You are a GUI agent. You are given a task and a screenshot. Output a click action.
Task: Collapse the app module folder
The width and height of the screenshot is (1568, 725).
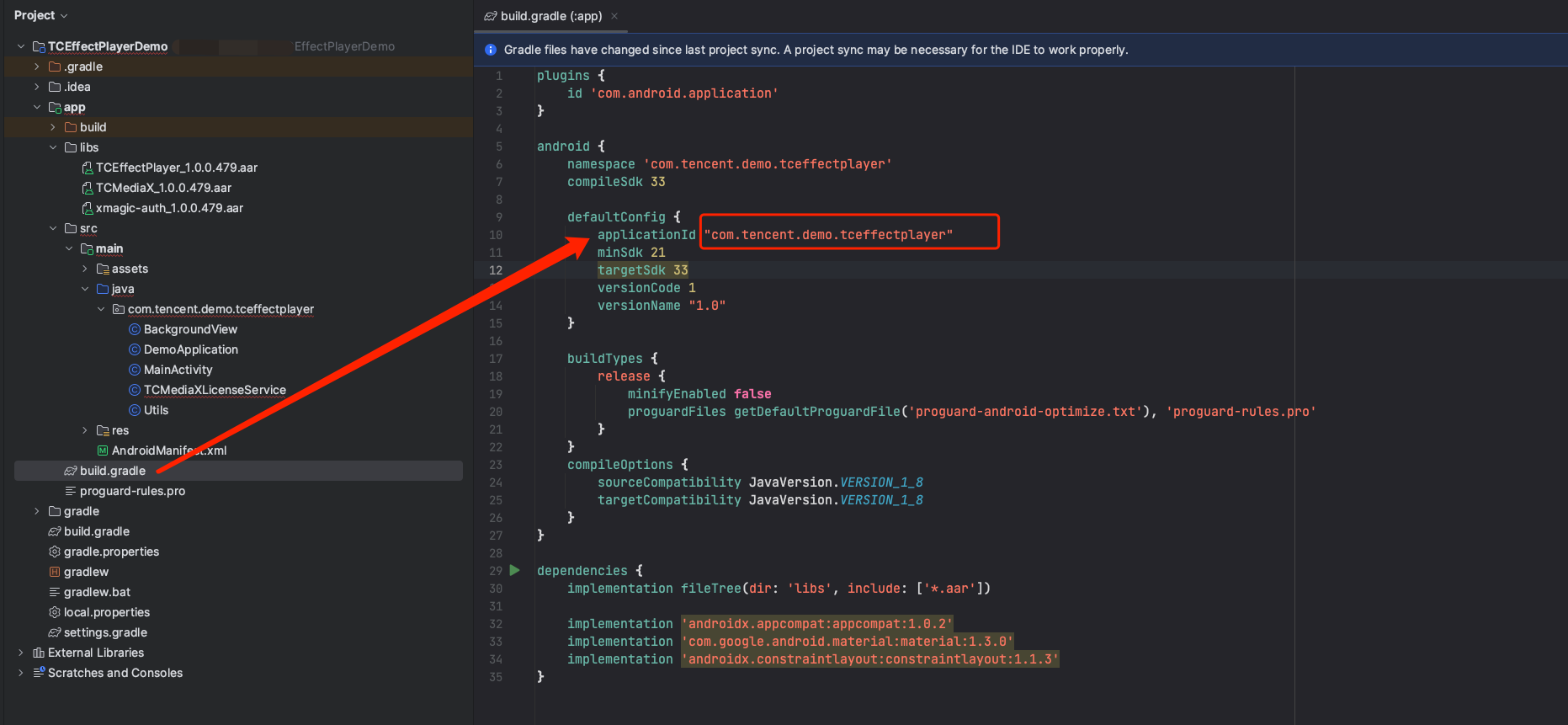point(37,107)
